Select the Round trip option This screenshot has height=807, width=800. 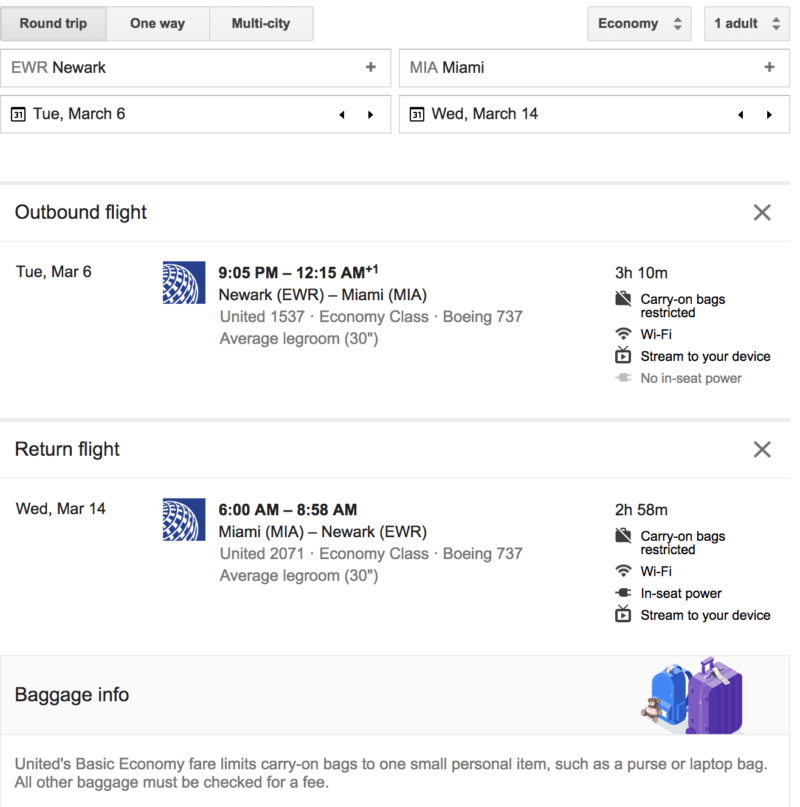53,23
